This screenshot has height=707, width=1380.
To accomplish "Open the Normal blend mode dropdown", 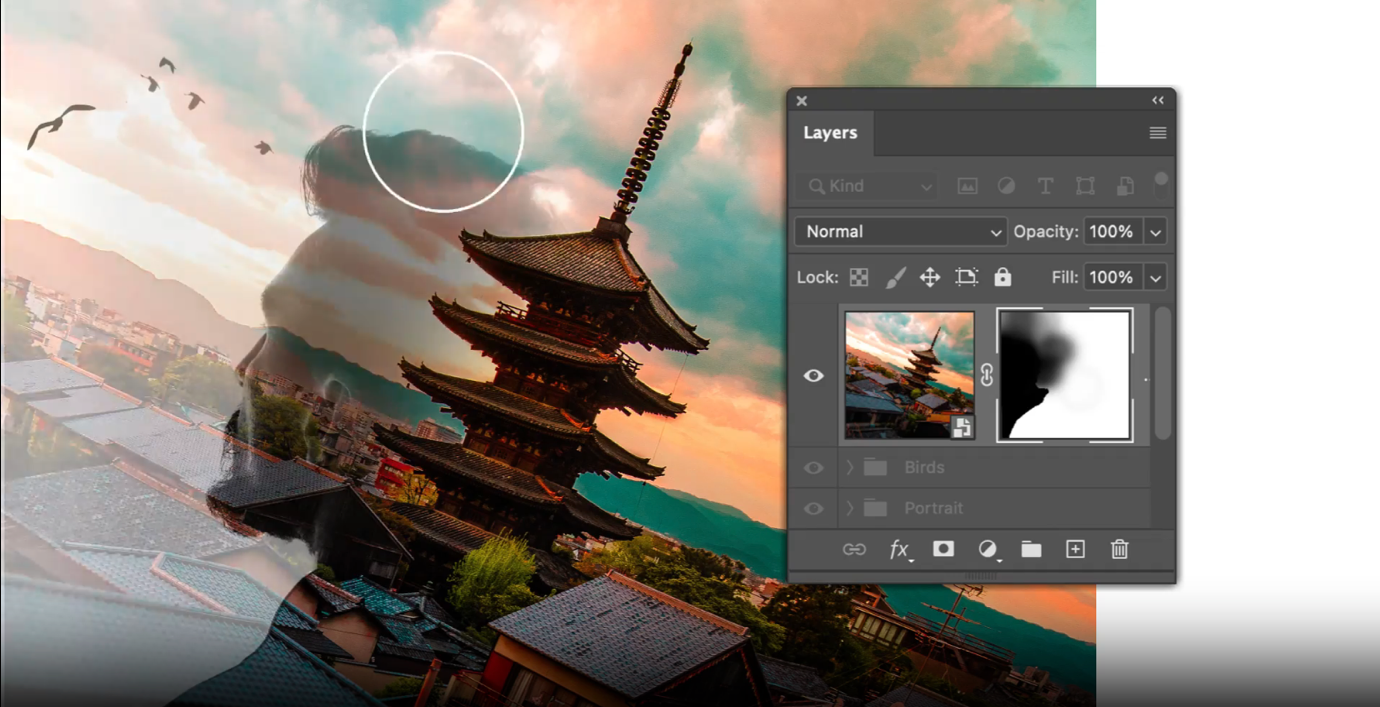I will 899,231.
